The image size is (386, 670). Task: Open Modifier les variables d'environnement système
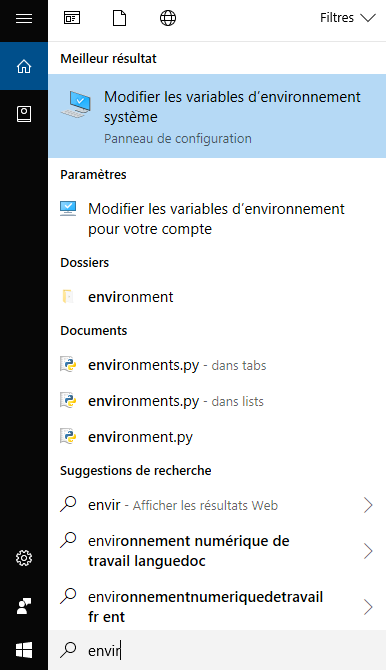217,116
